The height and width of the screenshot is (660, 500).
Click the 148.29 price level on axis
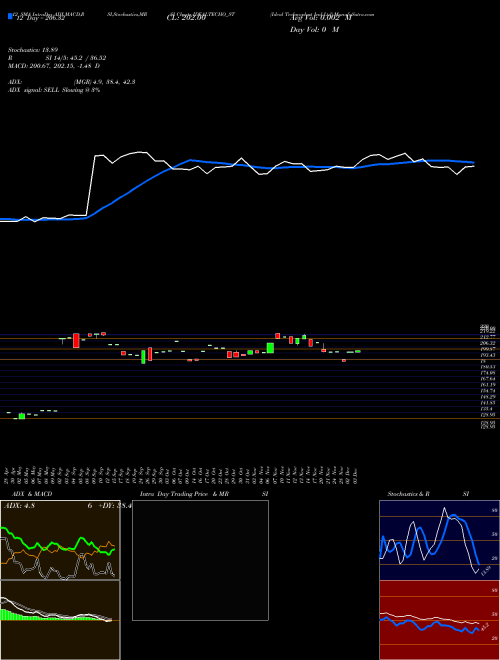(488, 397)
